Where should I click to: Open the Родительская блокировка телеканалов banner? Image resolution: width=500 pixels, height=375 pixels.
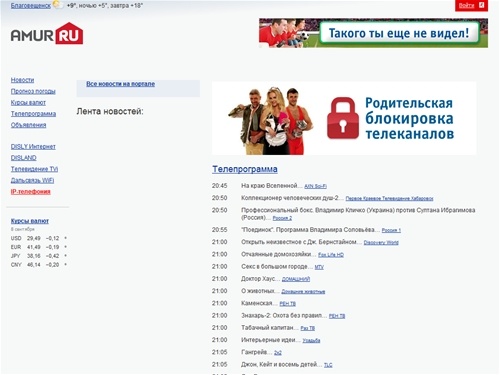click(344, 118)
